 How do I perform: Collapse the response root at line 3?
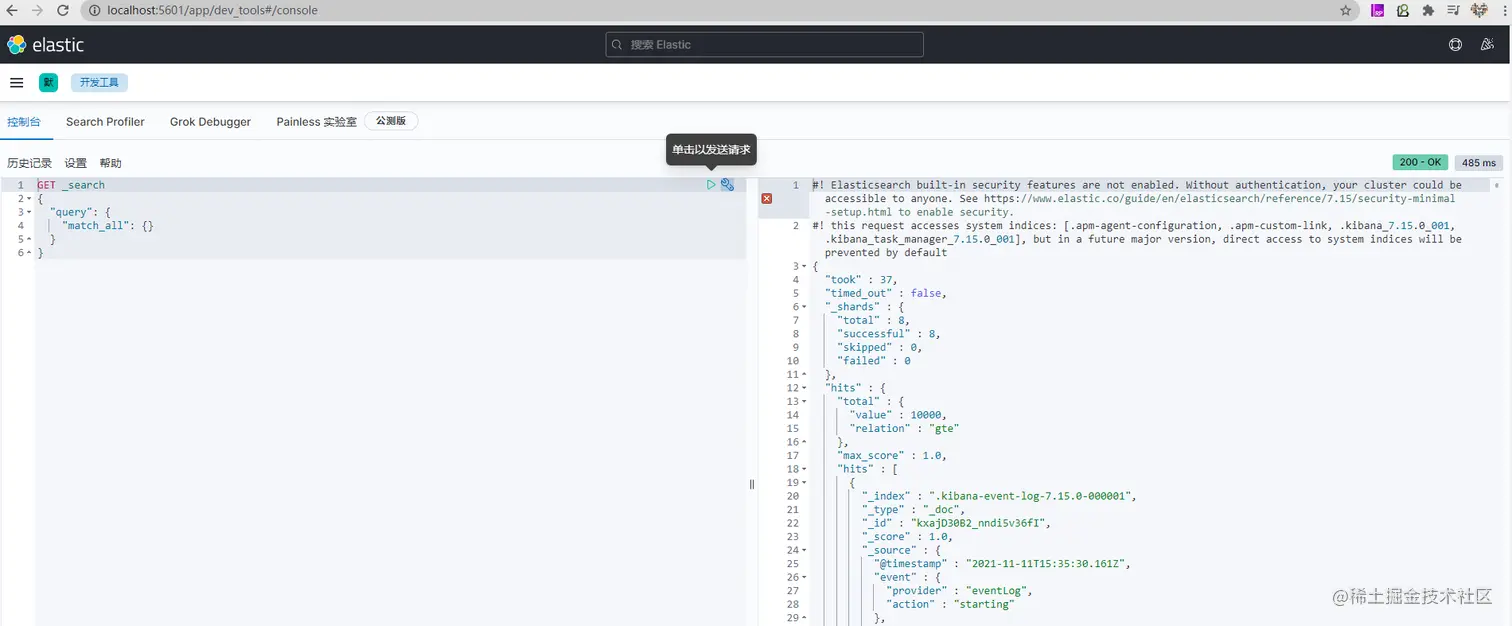coord(804,266)
